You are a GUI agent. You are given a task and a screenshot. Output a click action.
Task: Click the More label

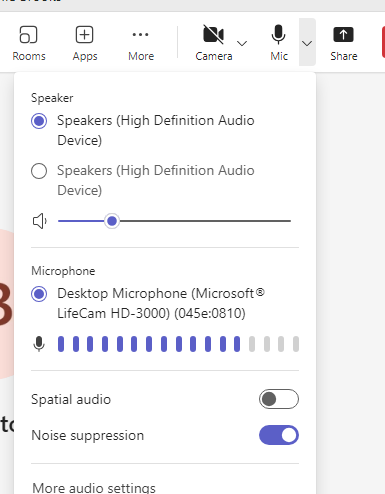click(x=141, y=56)
